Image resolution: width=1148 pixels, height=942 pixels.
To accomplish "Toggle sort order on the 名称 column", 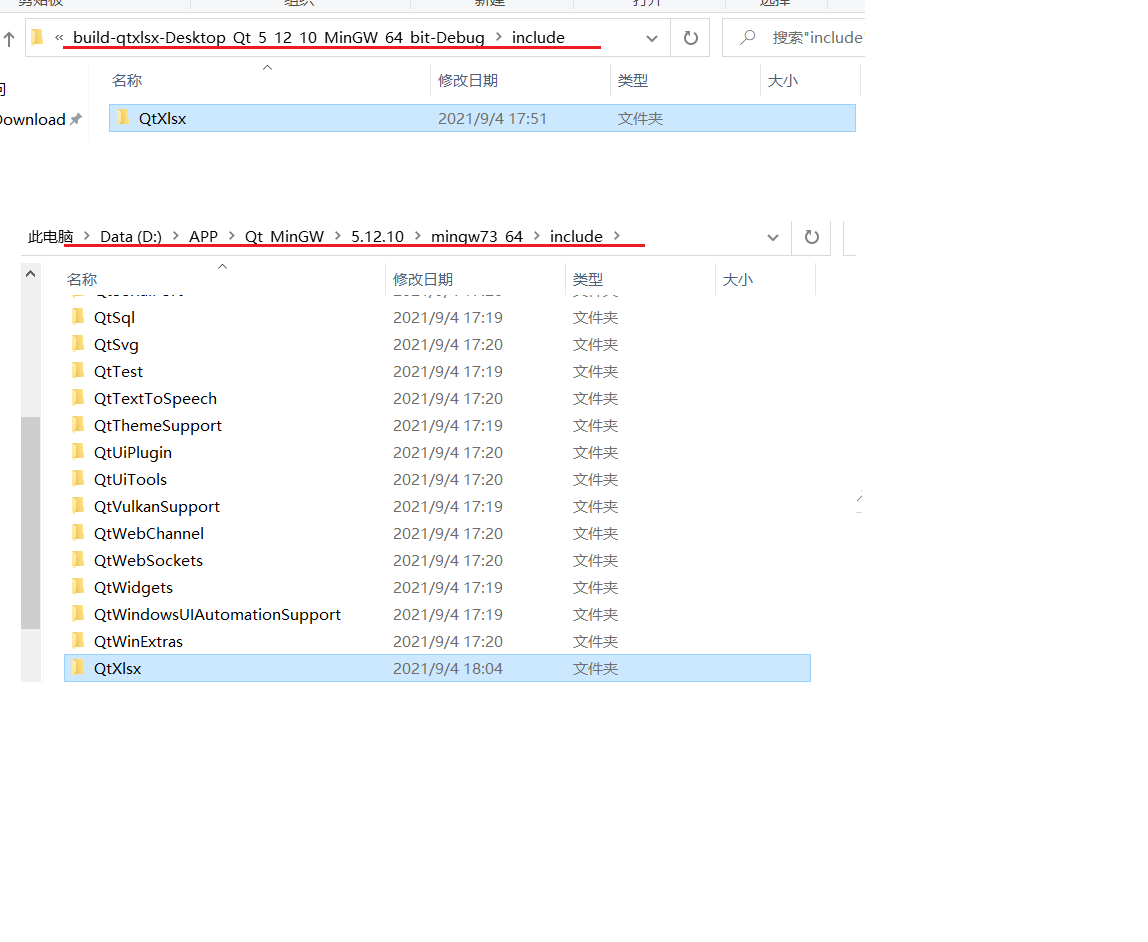I will pyautogui.click(x=127, y=79).
